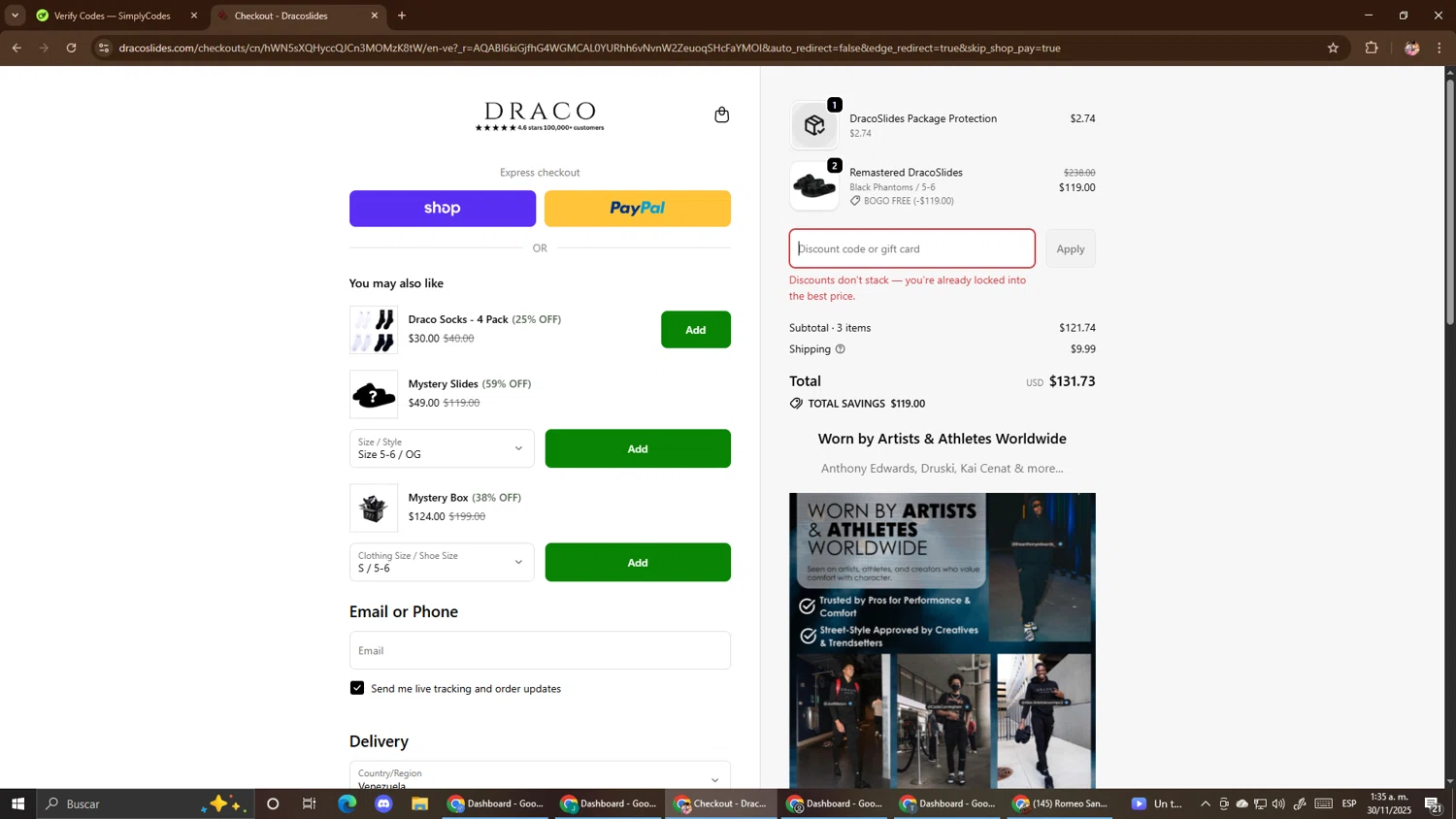Open new browser tab with plus
This screenshot has width=1456, height=819.
pos(402,16)
